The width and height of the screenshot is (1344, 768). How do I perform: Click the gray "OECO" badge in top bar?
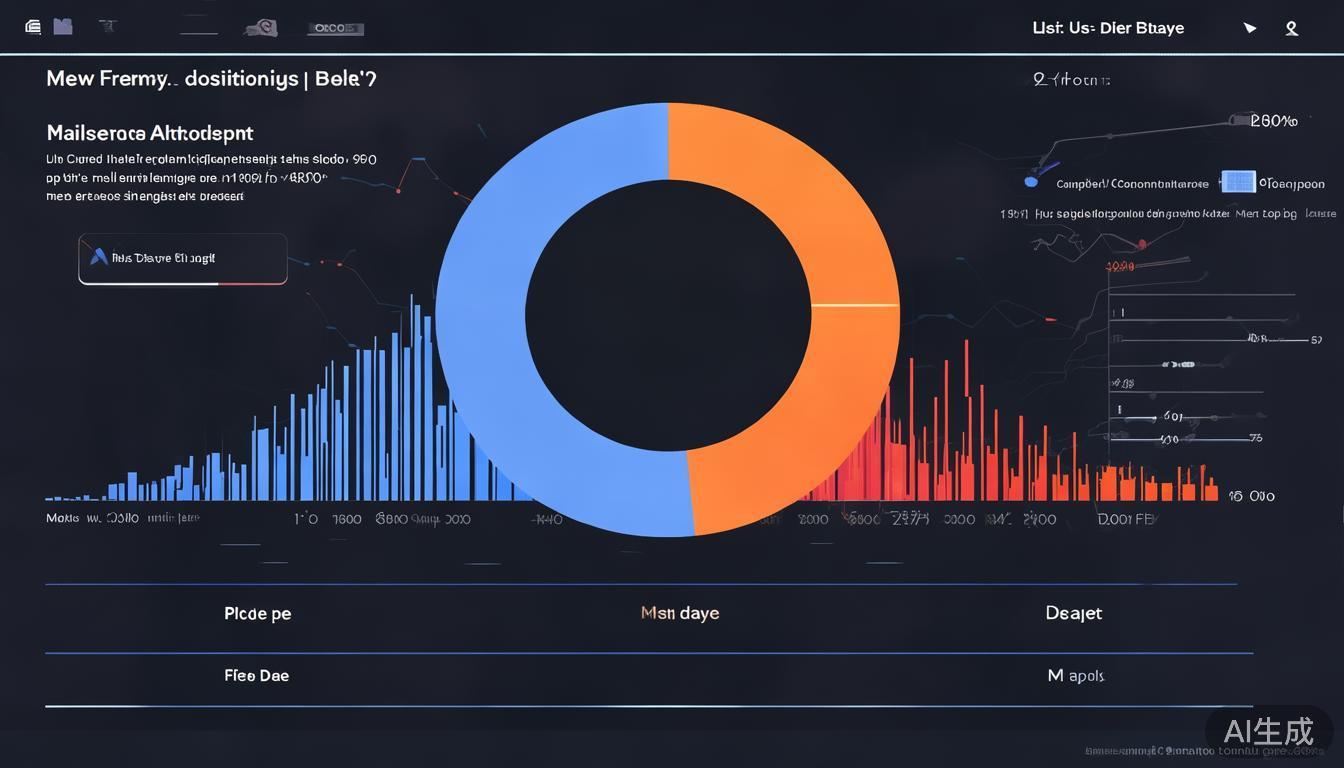pos(335,29)
